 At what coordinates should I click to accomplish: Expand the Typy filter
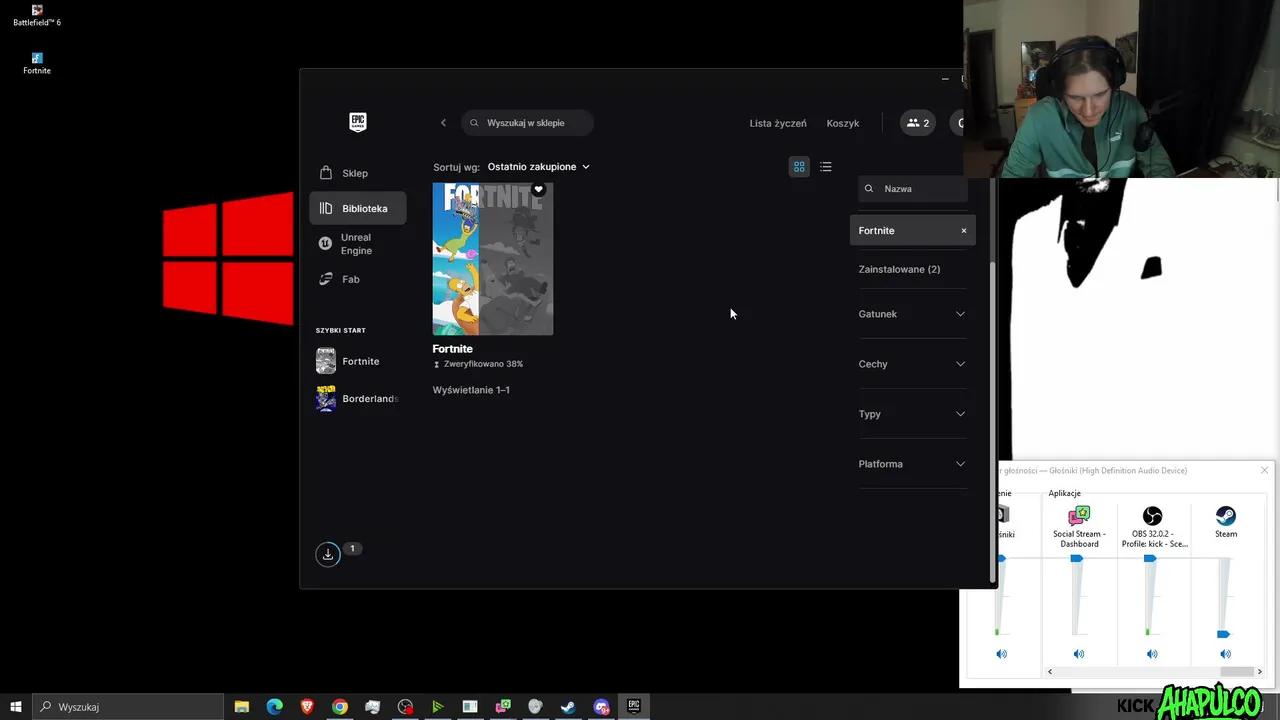tap(912, 414)
